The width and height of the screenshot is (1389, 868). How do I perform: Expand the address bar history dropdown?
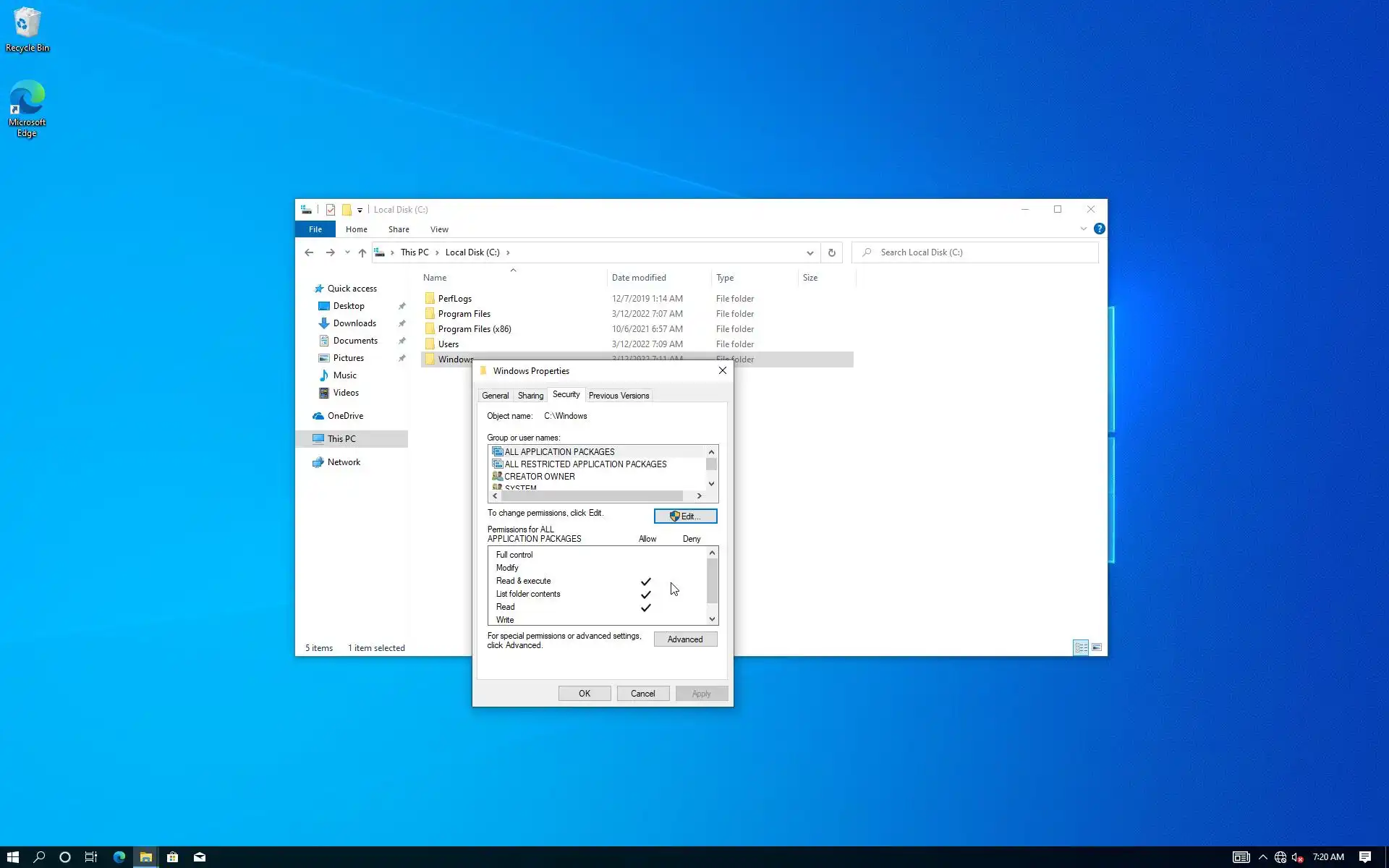pos(810,252)
